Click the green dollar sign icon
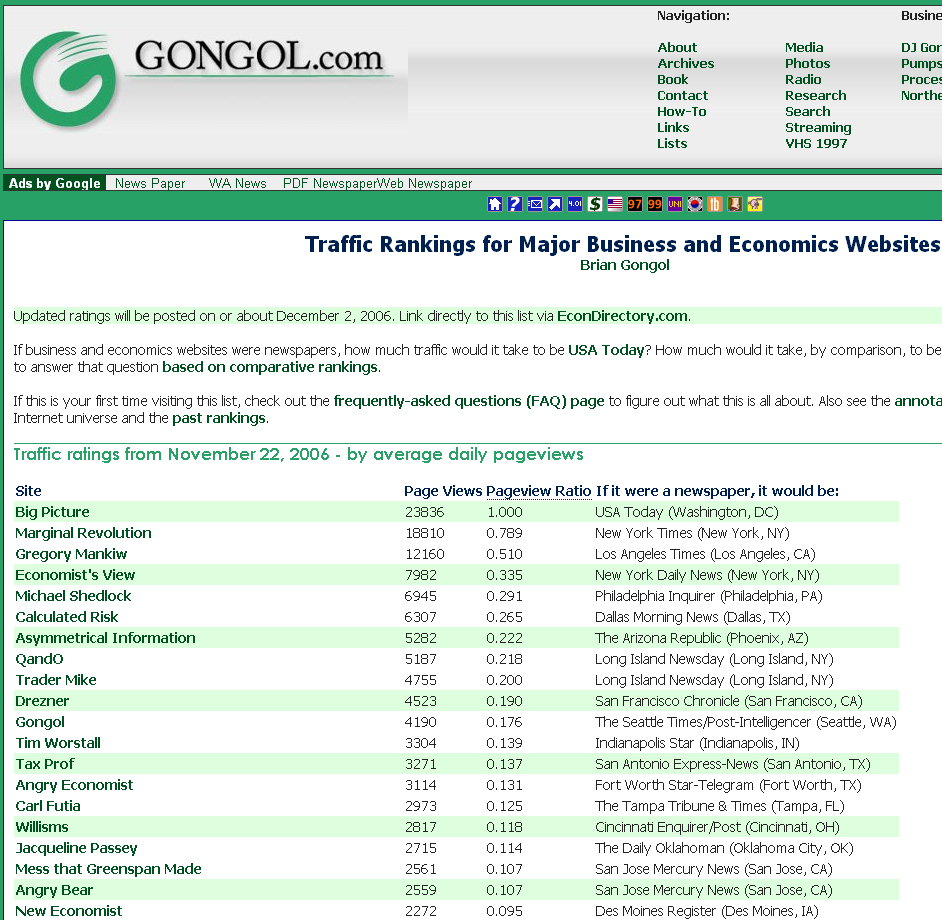The image size is (942, 920). [595, 204]
